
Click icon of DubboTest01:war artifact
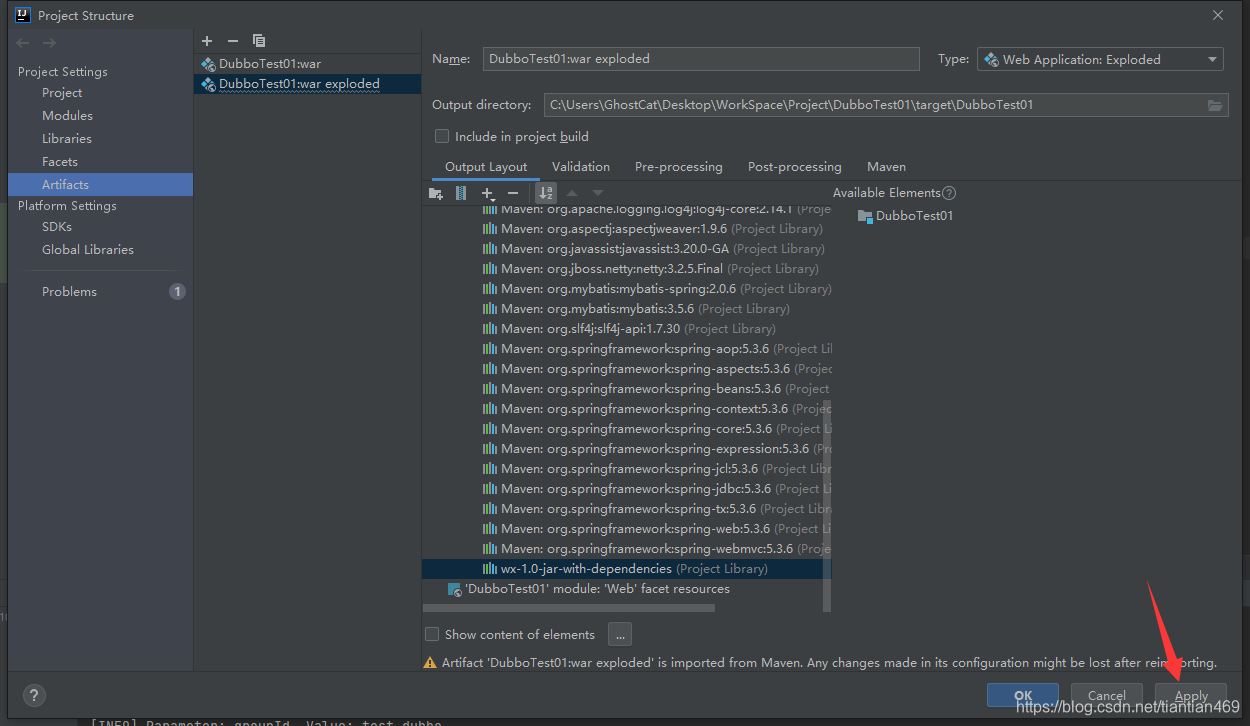click(x=208, y=64)
